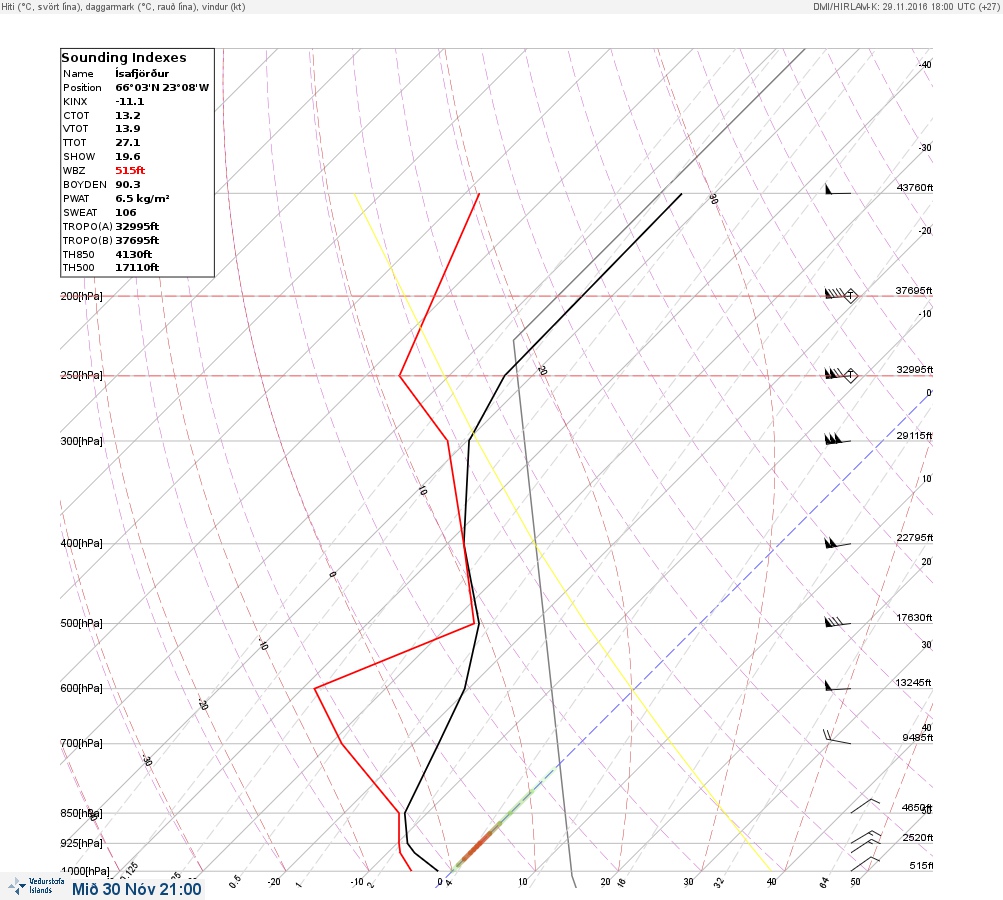Select the station name Ísafjörður
The height and width of the screenshot is (900, 1003).
click(x=142, y=74)
